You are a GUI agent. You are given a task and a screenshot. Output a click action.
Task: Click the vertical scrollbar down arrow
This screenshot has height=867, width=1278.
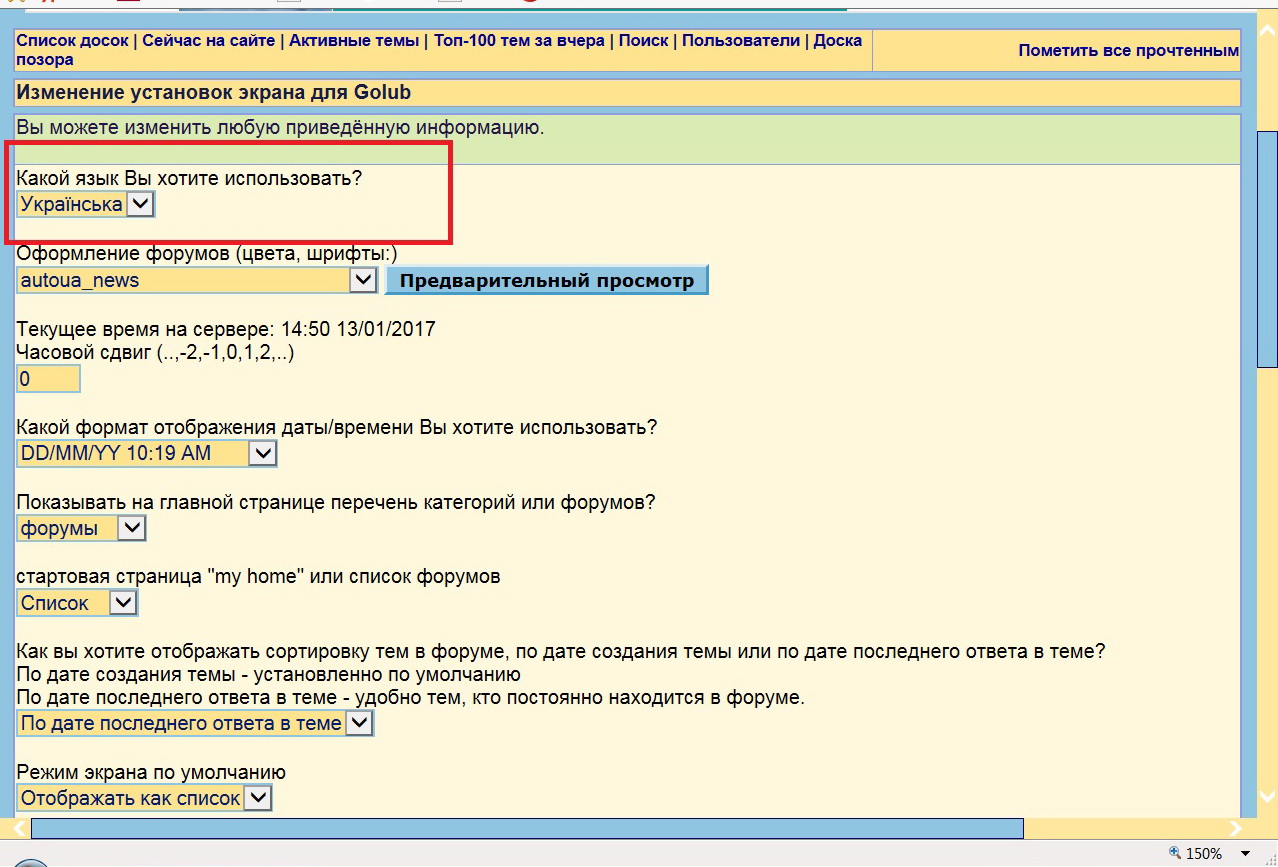pos(1267,797)
